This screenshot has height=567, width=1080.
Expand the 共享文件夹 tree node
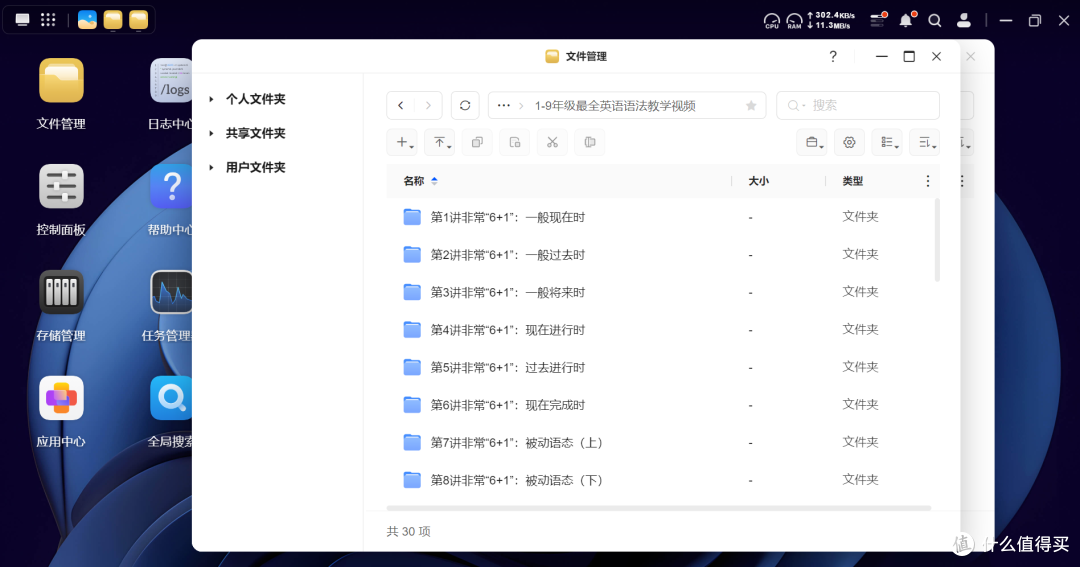[211, 133]
